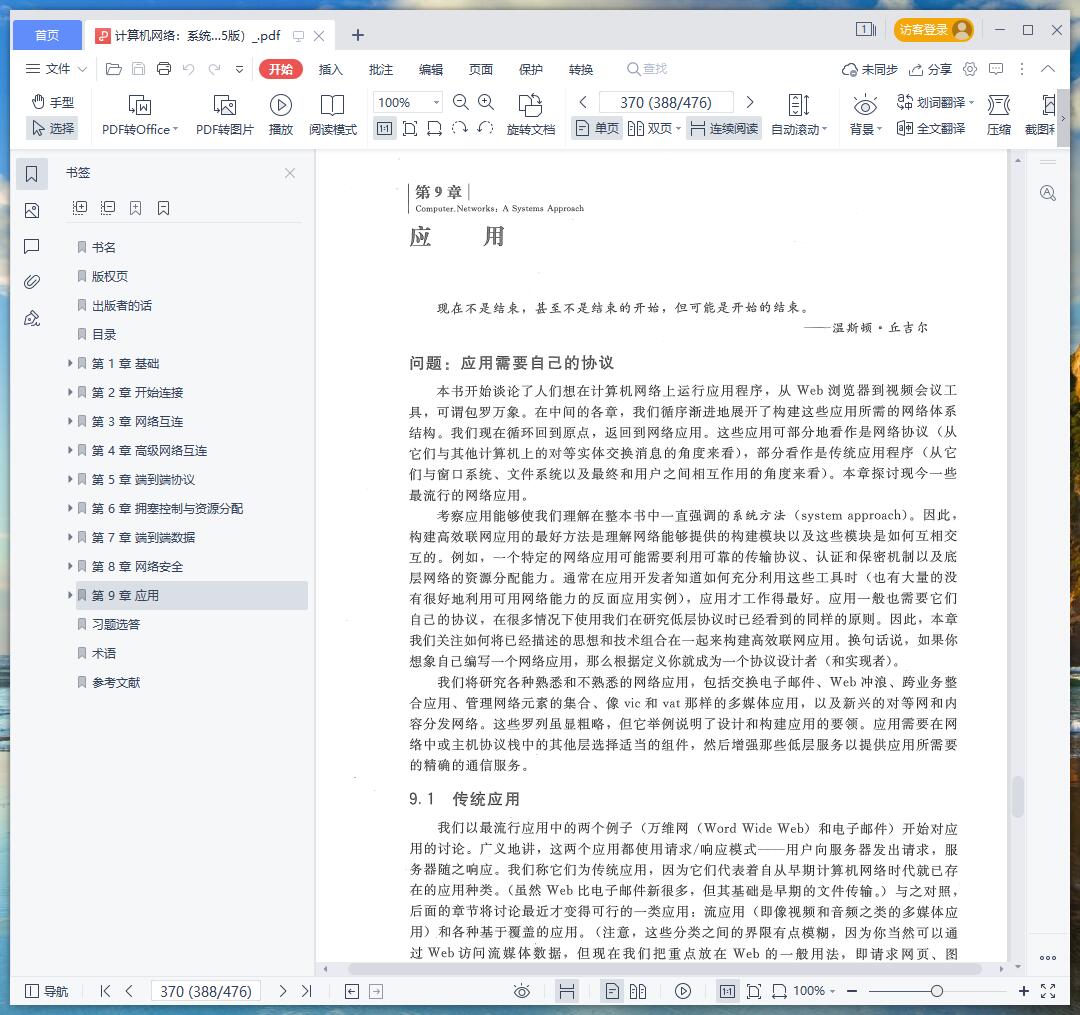Show the thumbnail panel via sidebar image icon
This screenshot has width=1080, height=1015.
[32, 211]
